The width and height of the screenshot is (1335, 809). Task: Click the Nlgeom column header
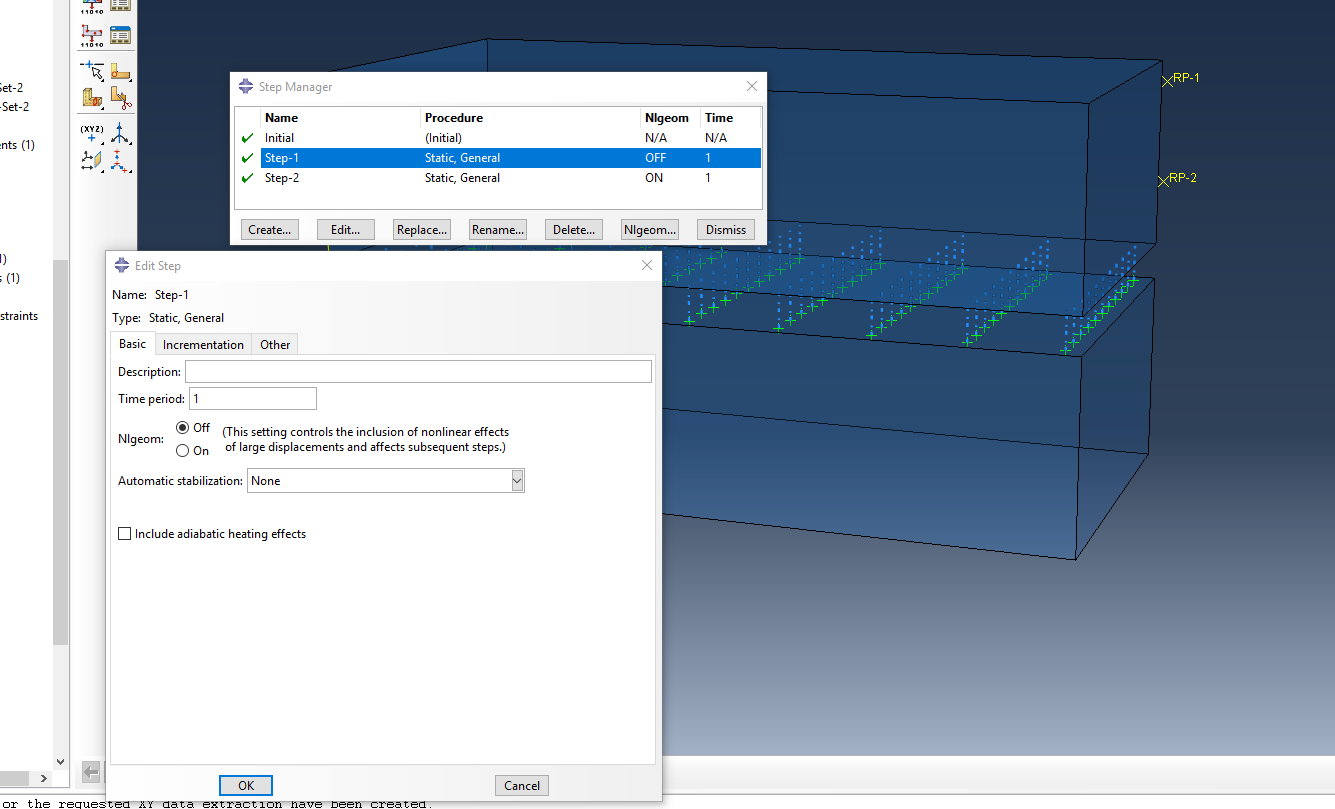(670, 118)
